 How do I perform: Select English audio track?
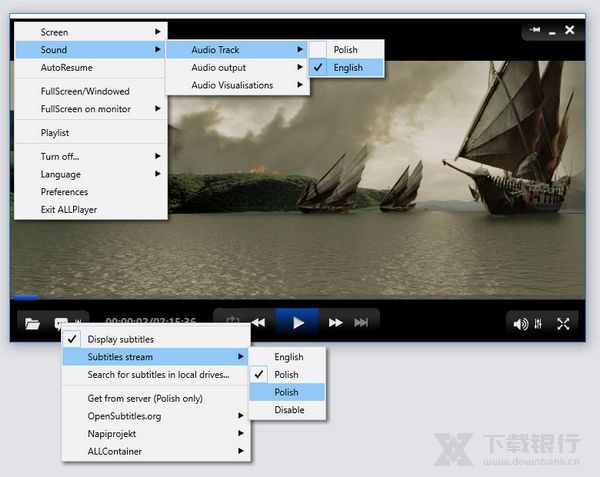point(348,68)
